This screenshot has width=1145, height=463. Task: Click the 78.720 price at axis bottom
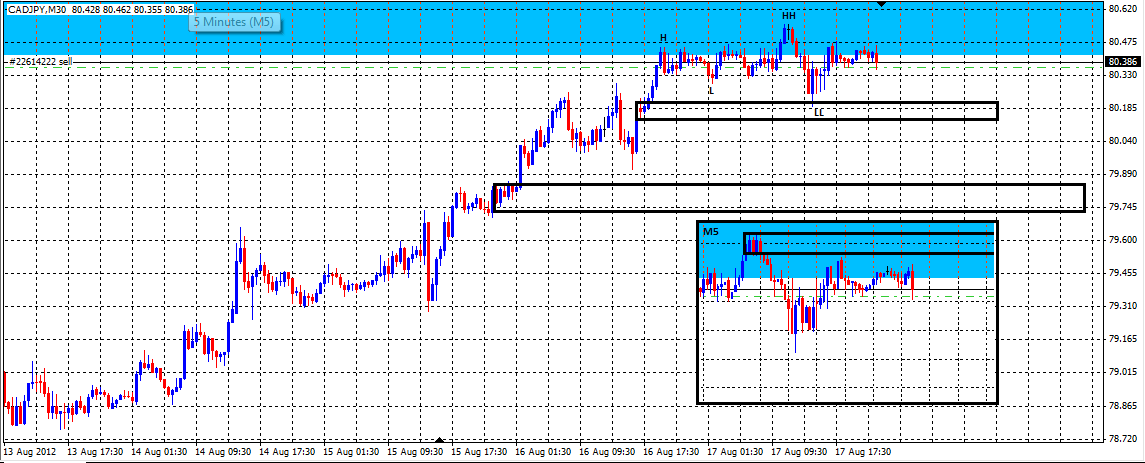(x=1122, y=438)
